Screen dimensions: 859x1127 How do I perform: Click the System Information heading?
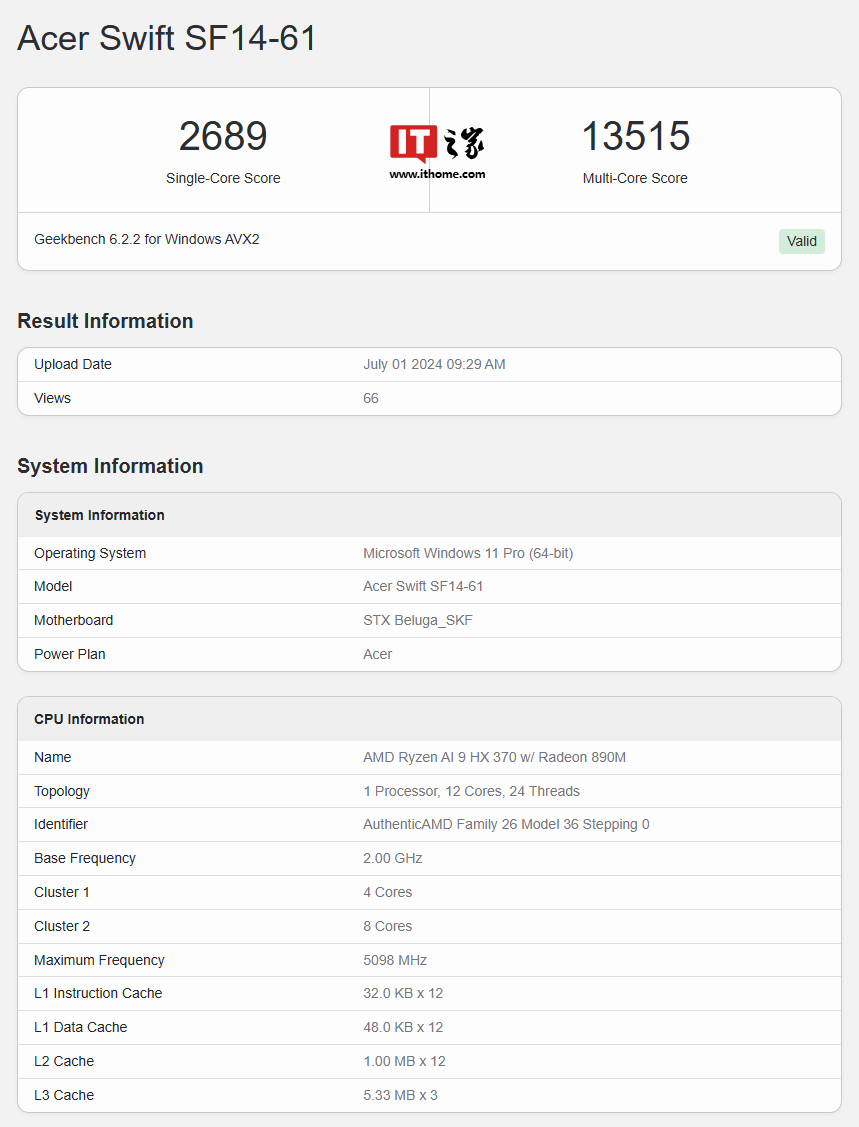tap(110, 466)
